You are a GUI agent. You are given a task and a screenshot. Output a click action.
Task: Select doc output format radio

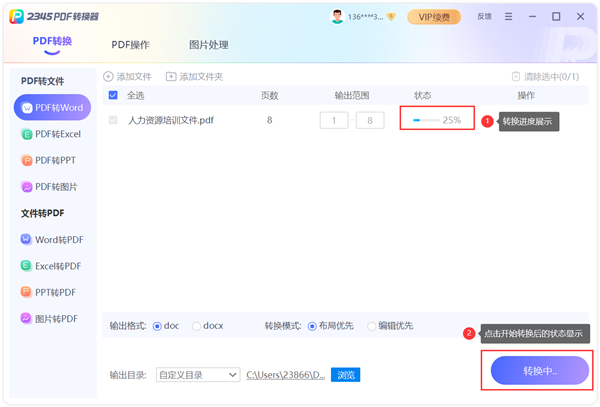(157, 326)
